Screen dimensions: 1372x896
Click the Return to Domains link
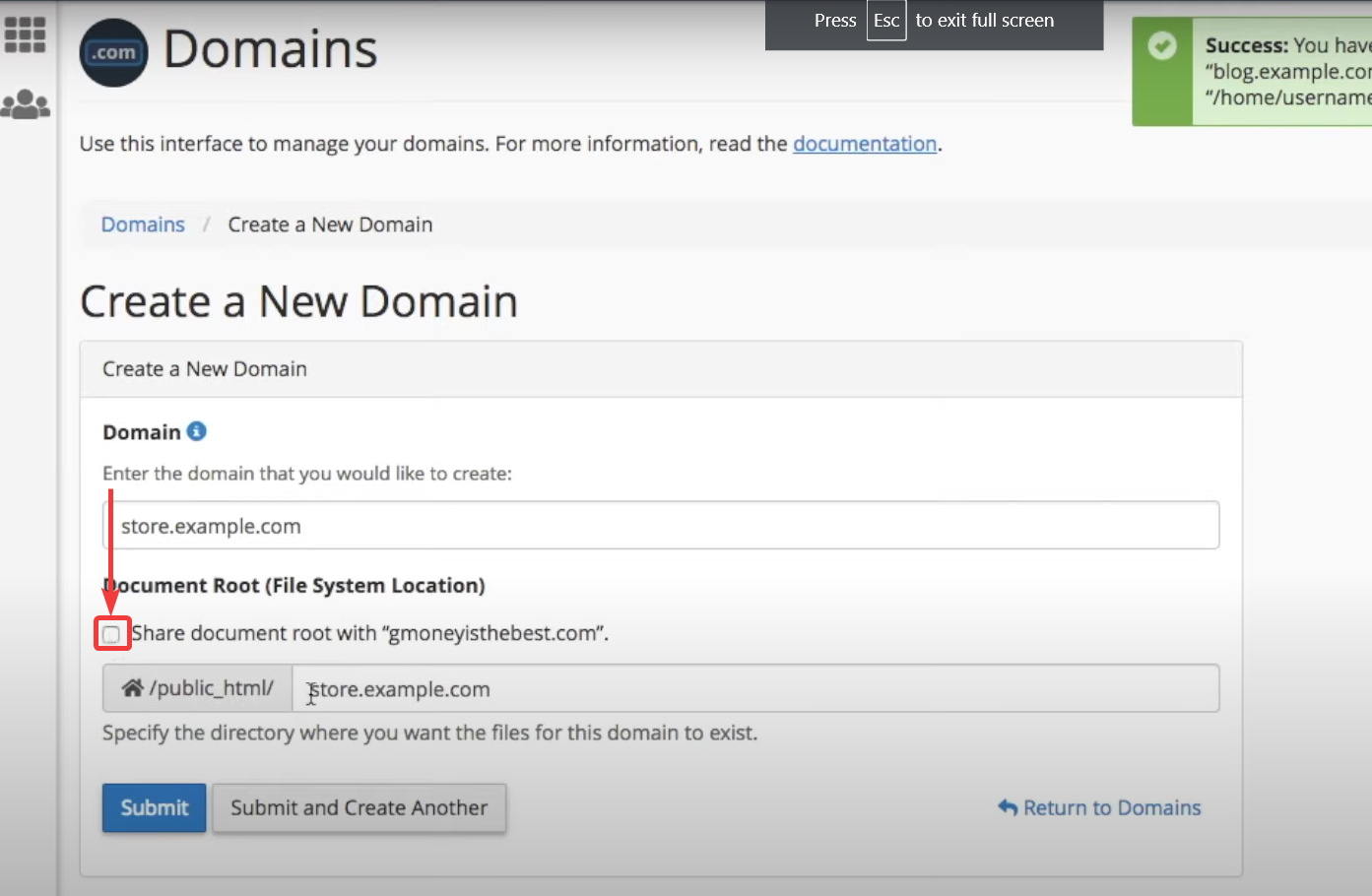click(x=1099, y=807)
